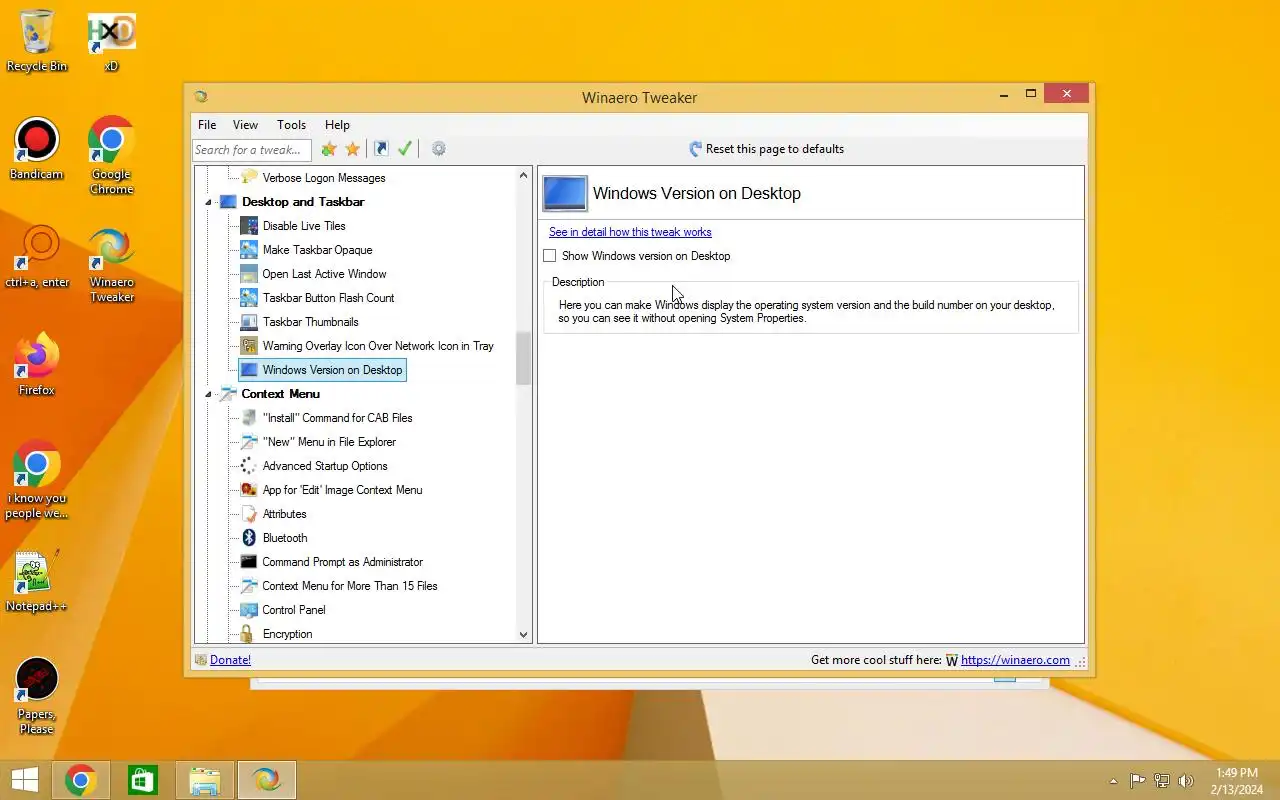Click the Taskbar Button Flash Count icon

[249, 298]
